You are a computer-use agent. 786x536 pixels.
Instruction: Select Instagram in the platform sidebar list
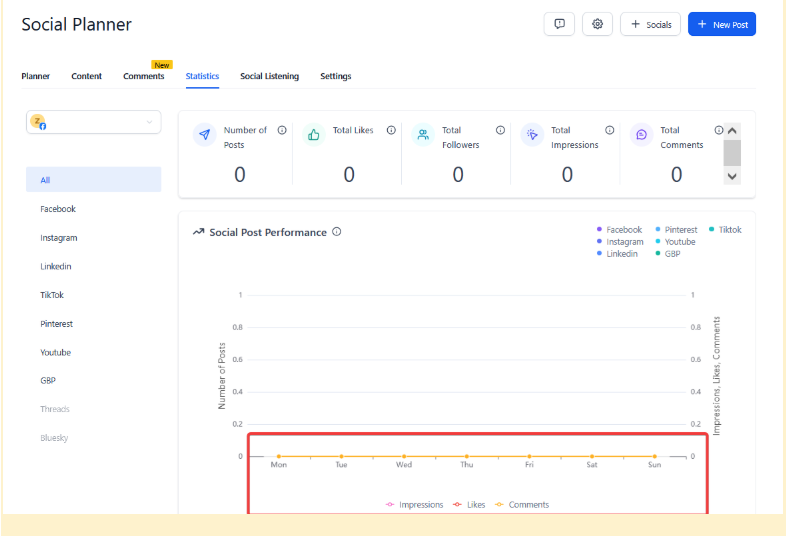tap(59, 238)
